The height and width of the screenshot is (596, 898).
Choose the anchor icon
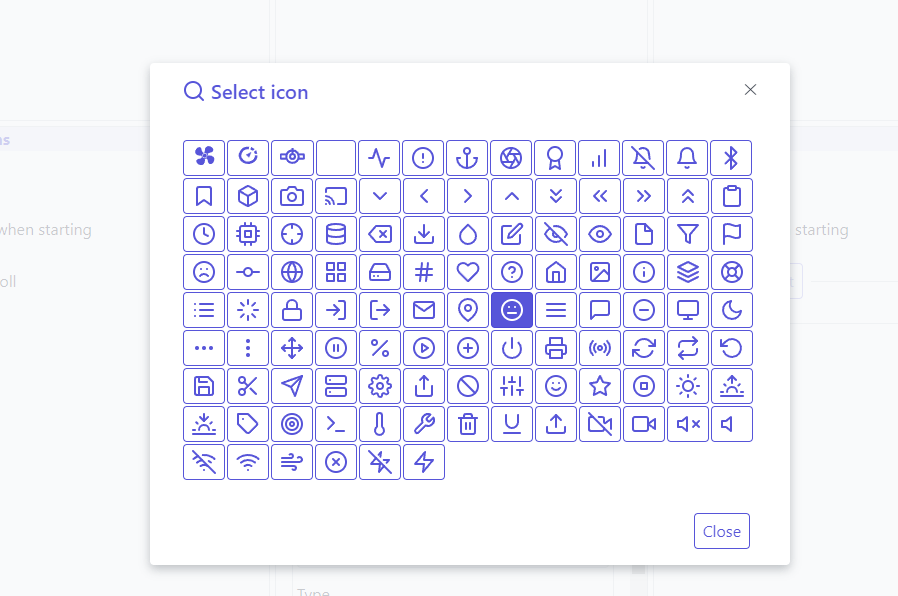(x=468, y=158)
